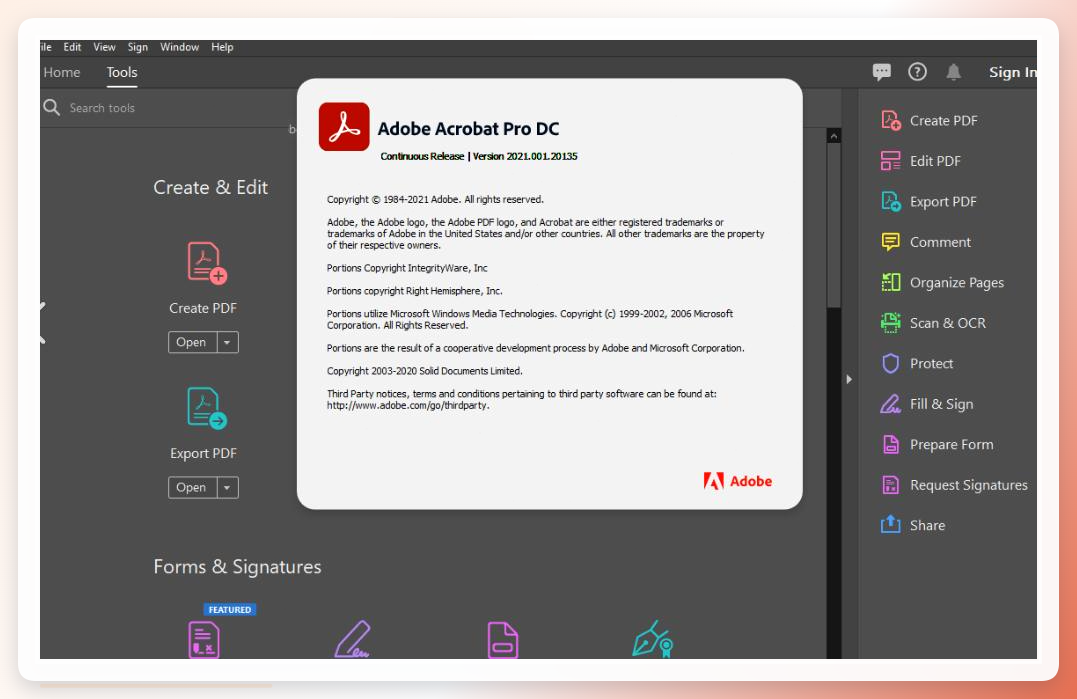The width and height of the screenshot is (1077, 699).
Task: Open the Prepare Form icon under Forms & Signatures
Action: click(503, 639)
